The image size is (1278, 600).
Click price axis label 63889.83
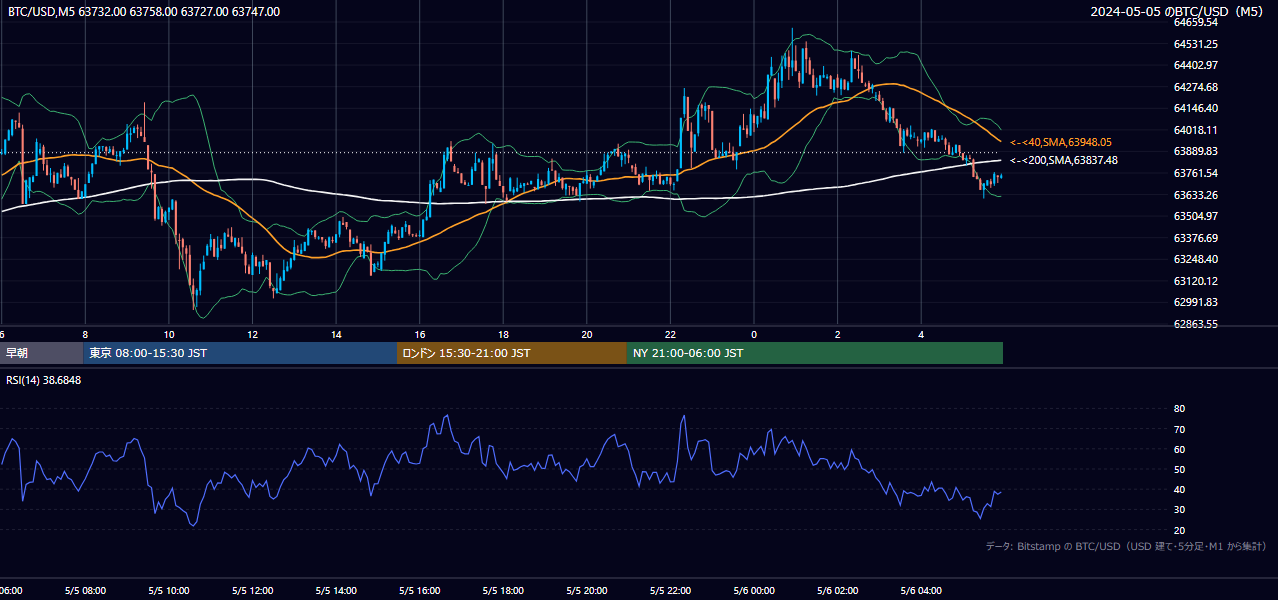coord(1195,151)
